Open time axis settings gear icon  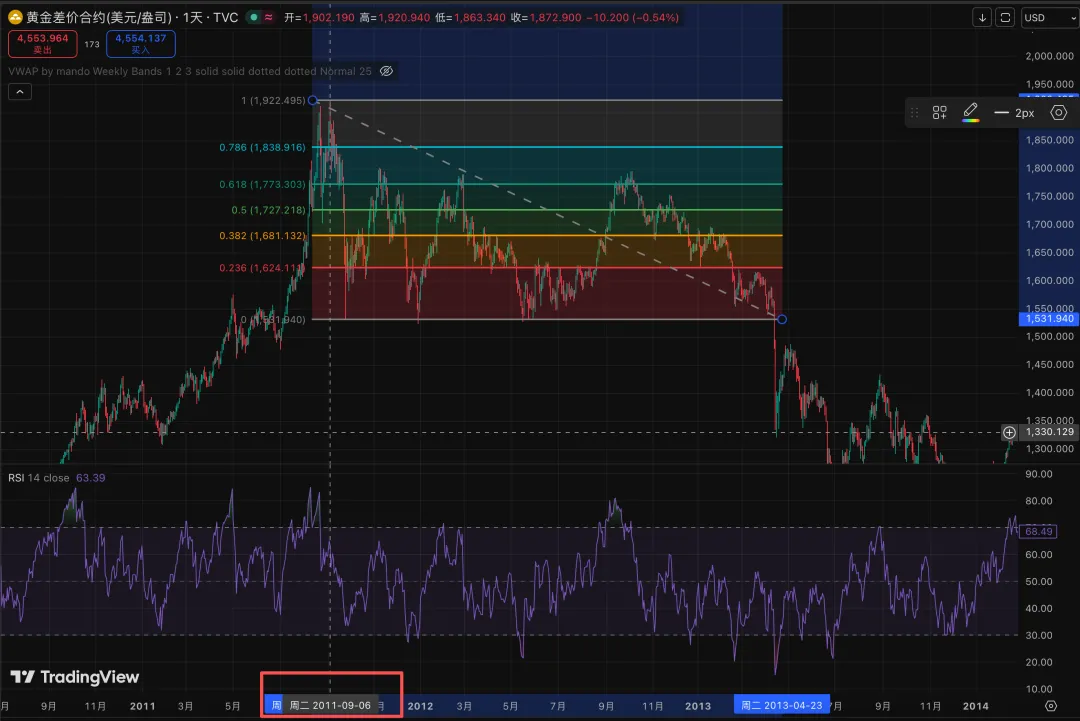coord(1050,706)
